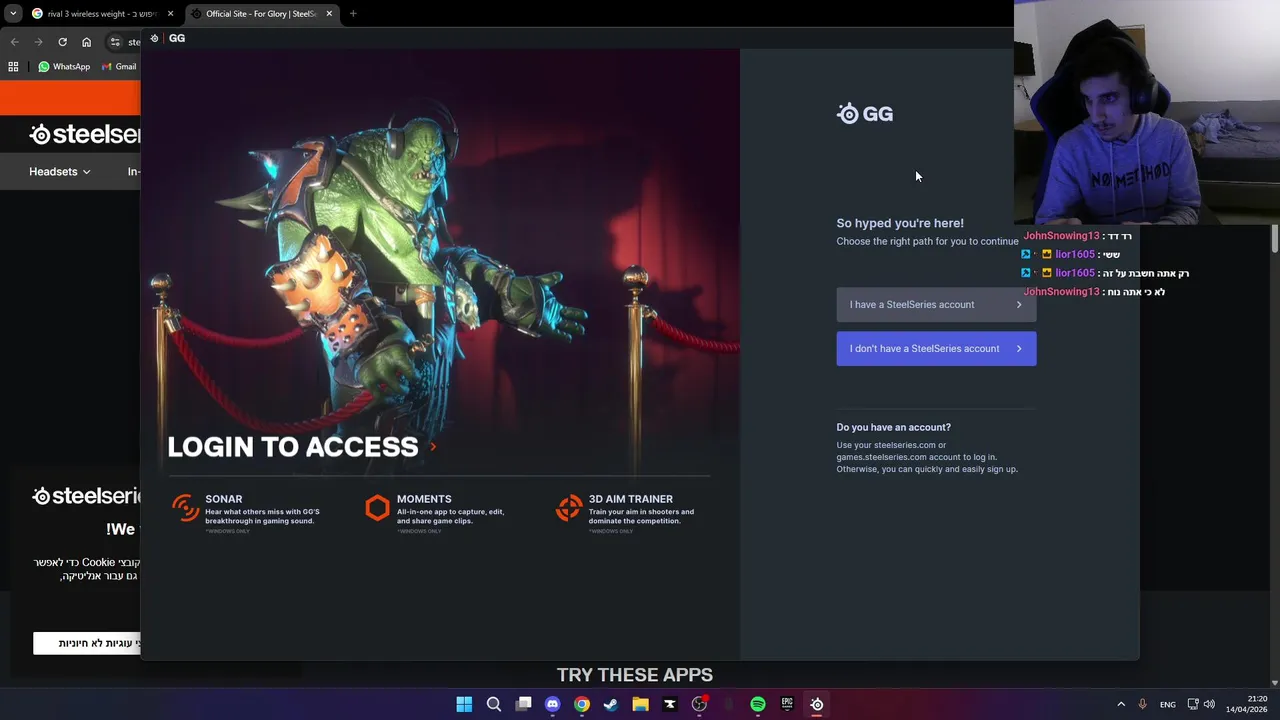Screen dimensions: 1280x720
Task: Open the ENG language indicator
Action: pyautogui.click(x=1167, y=705)
